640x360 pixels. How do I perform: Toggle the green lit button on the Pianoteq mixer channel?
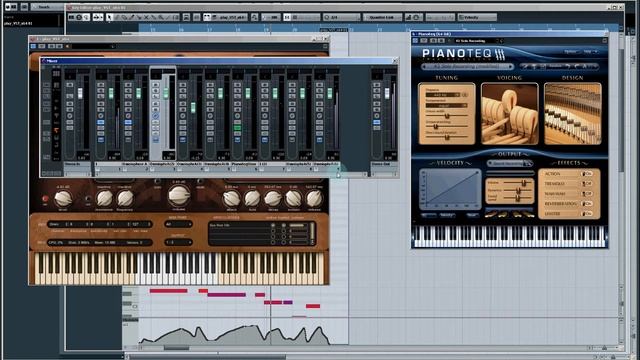click(237, 128)
